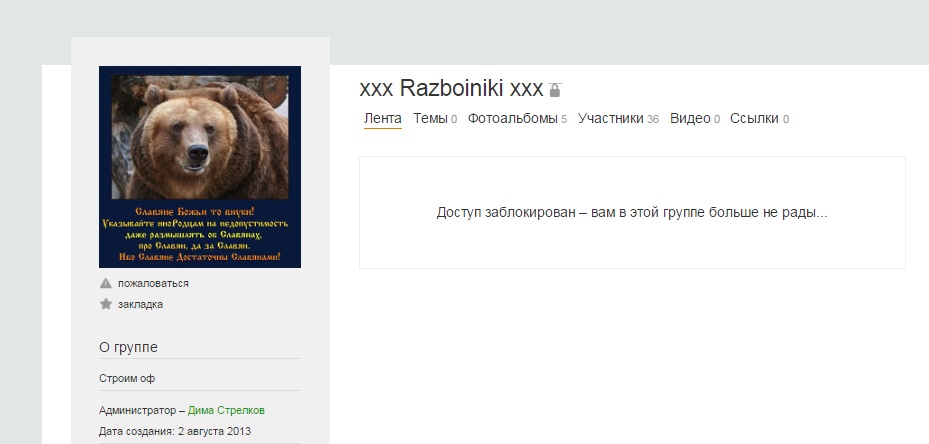
Task: Click the О группе heading
Action: click(128, 347)
